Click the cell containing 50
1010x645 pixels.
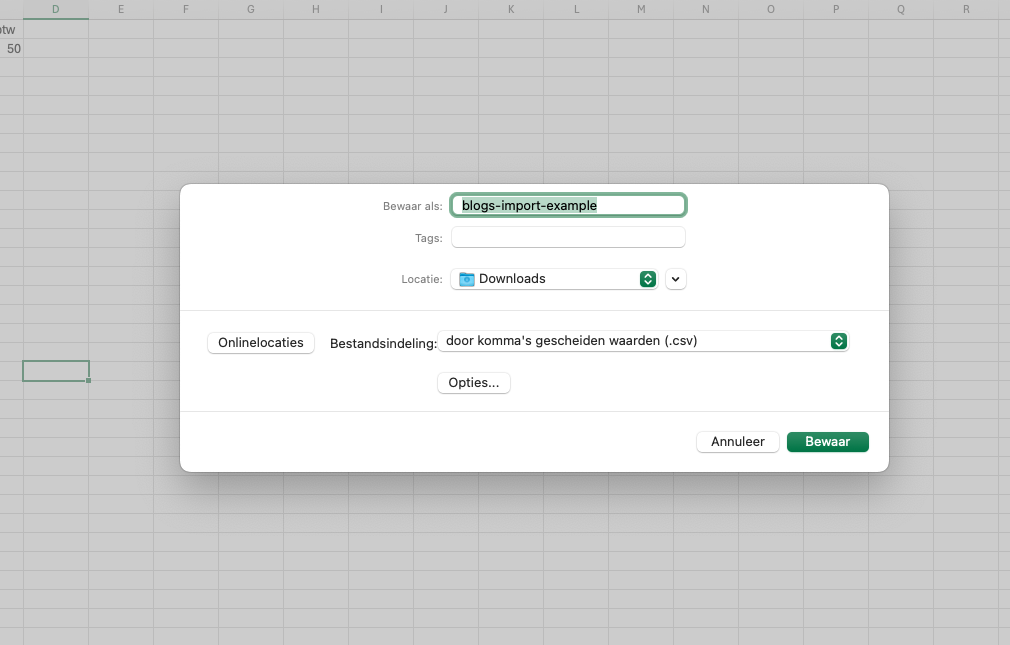click(12, 49)
